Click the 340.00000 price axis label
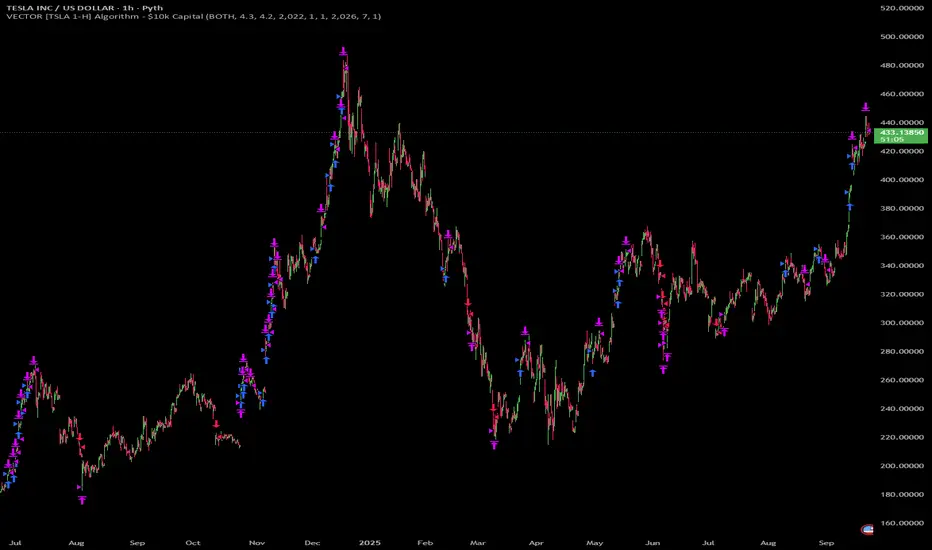Image resolution: width=932 pixels, height=550 pixels. click(x=902, y=265)
